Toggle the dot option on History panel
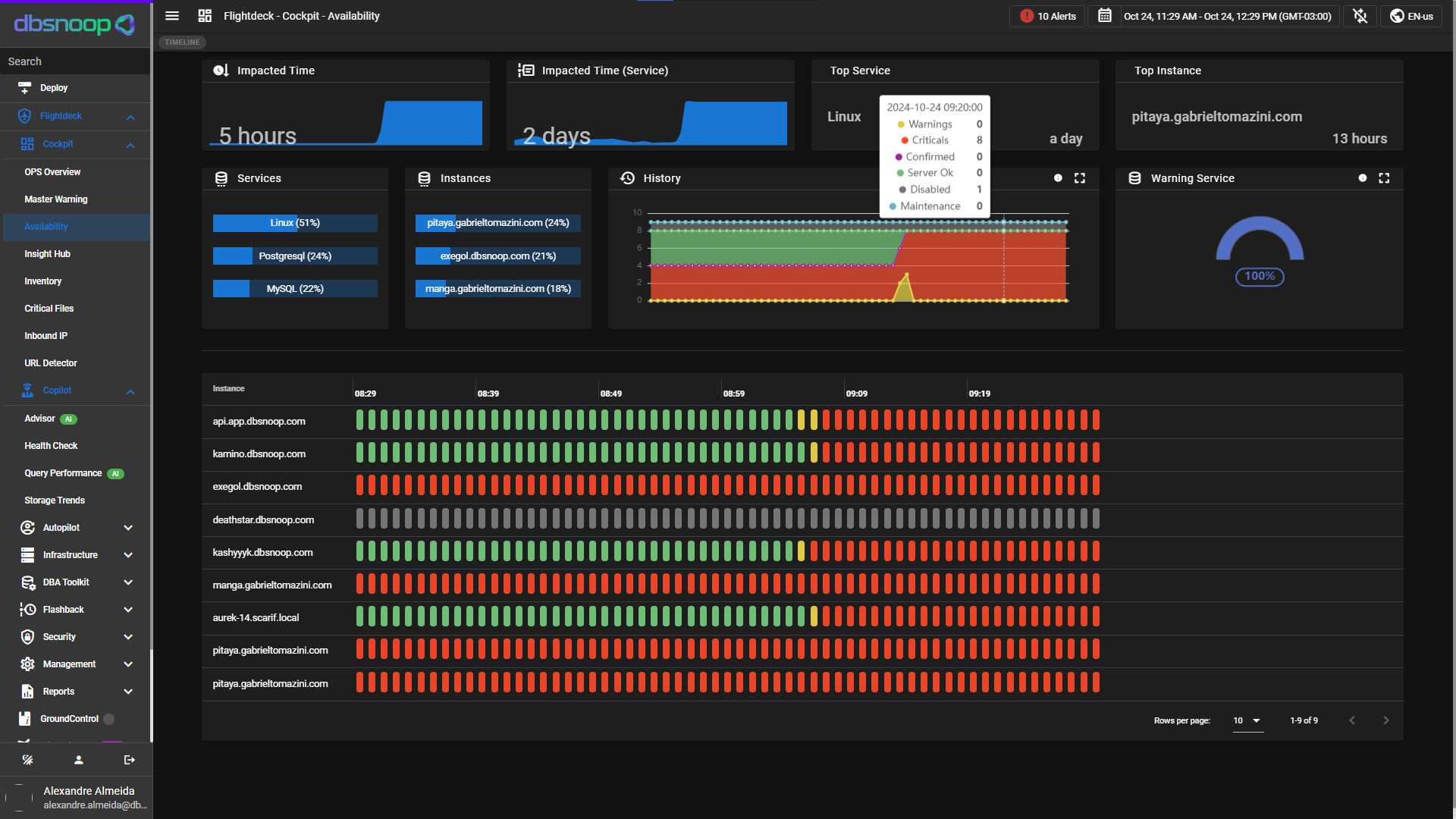Screen dimensions: 1456x819 pos(1058,178)
